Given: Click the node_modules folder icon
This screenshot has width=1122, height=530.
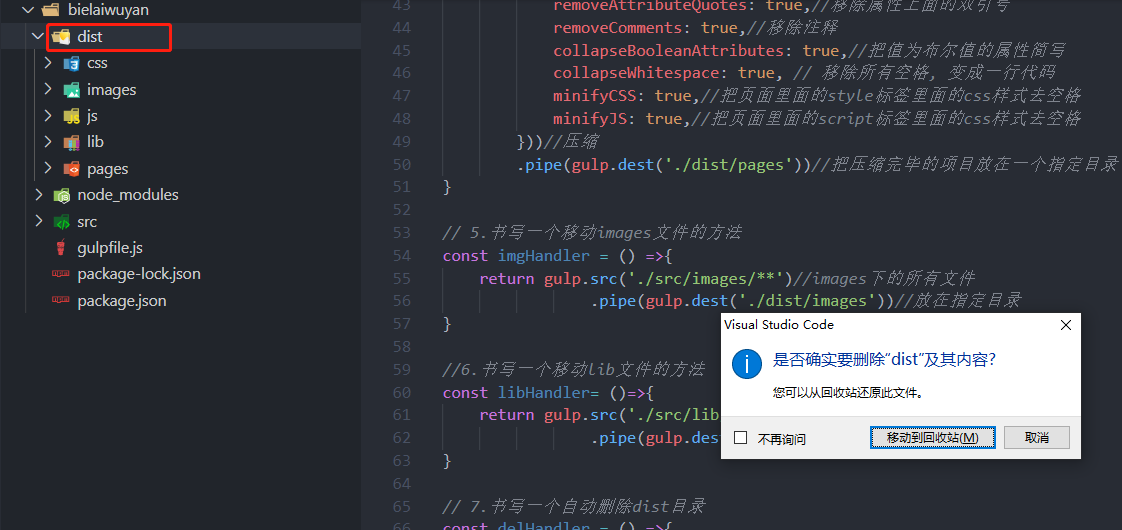Looking at the screenshot, I should pos(61,195).
